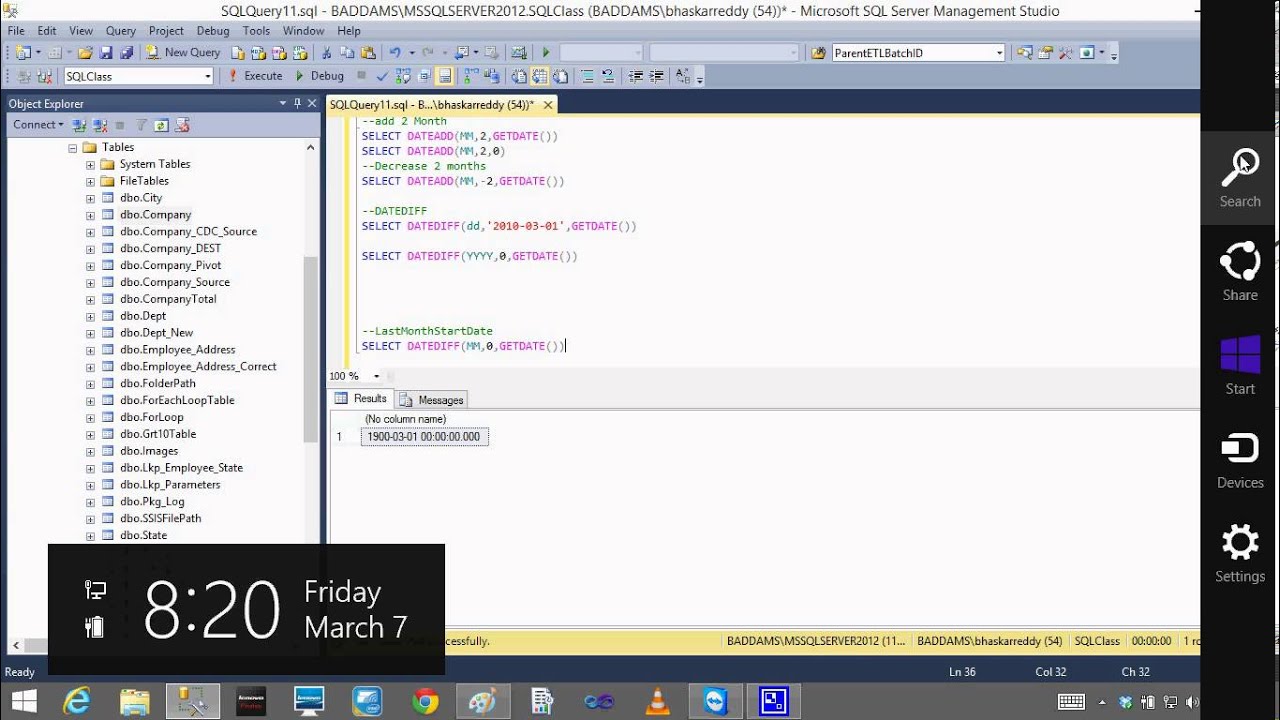Click the Connect button in Object Explorer
Image resolution: width=1280 pixels, height=720 pixels.
(38, 125)
